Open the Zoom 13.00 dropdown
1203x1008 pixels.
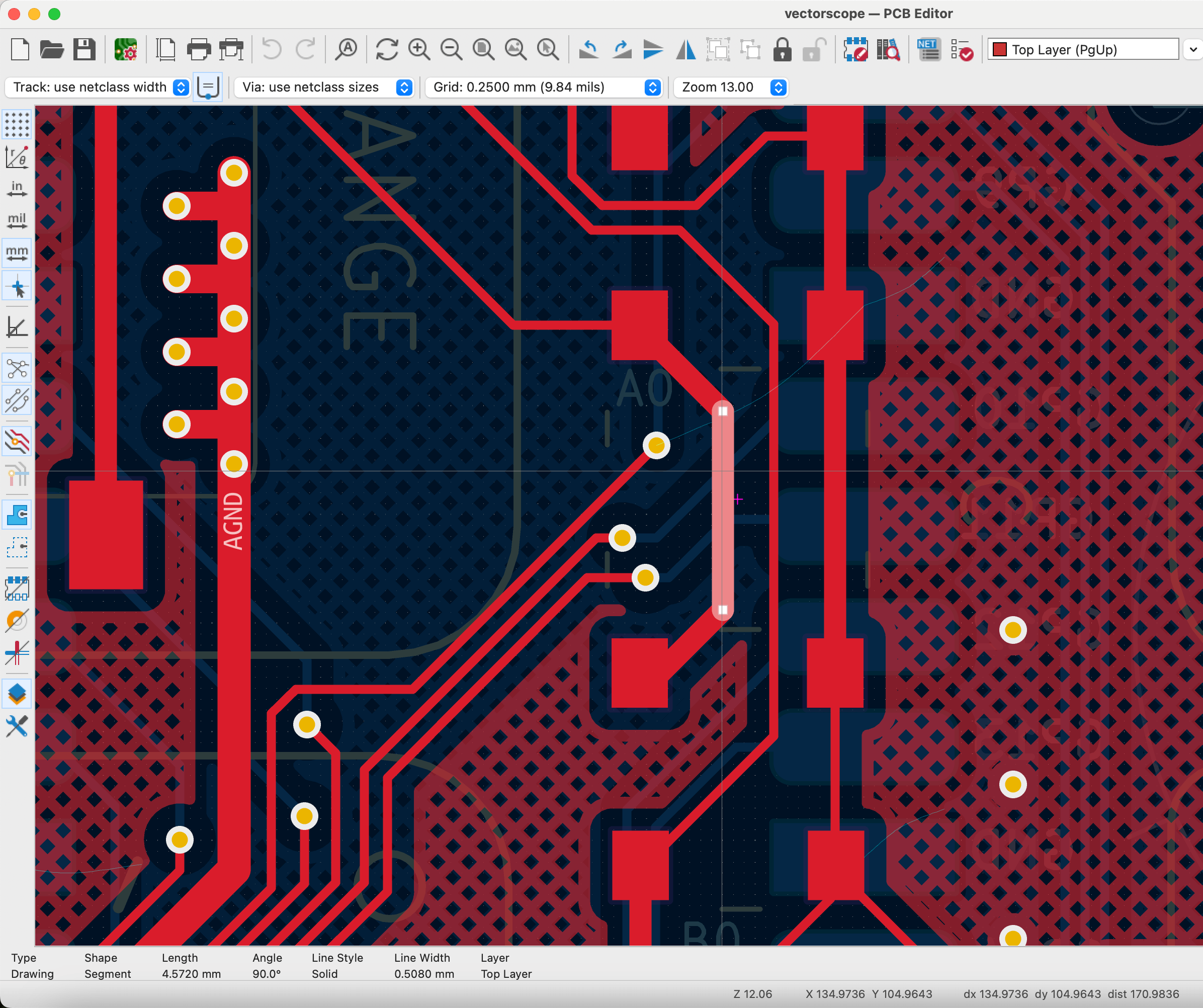point(730,87)
